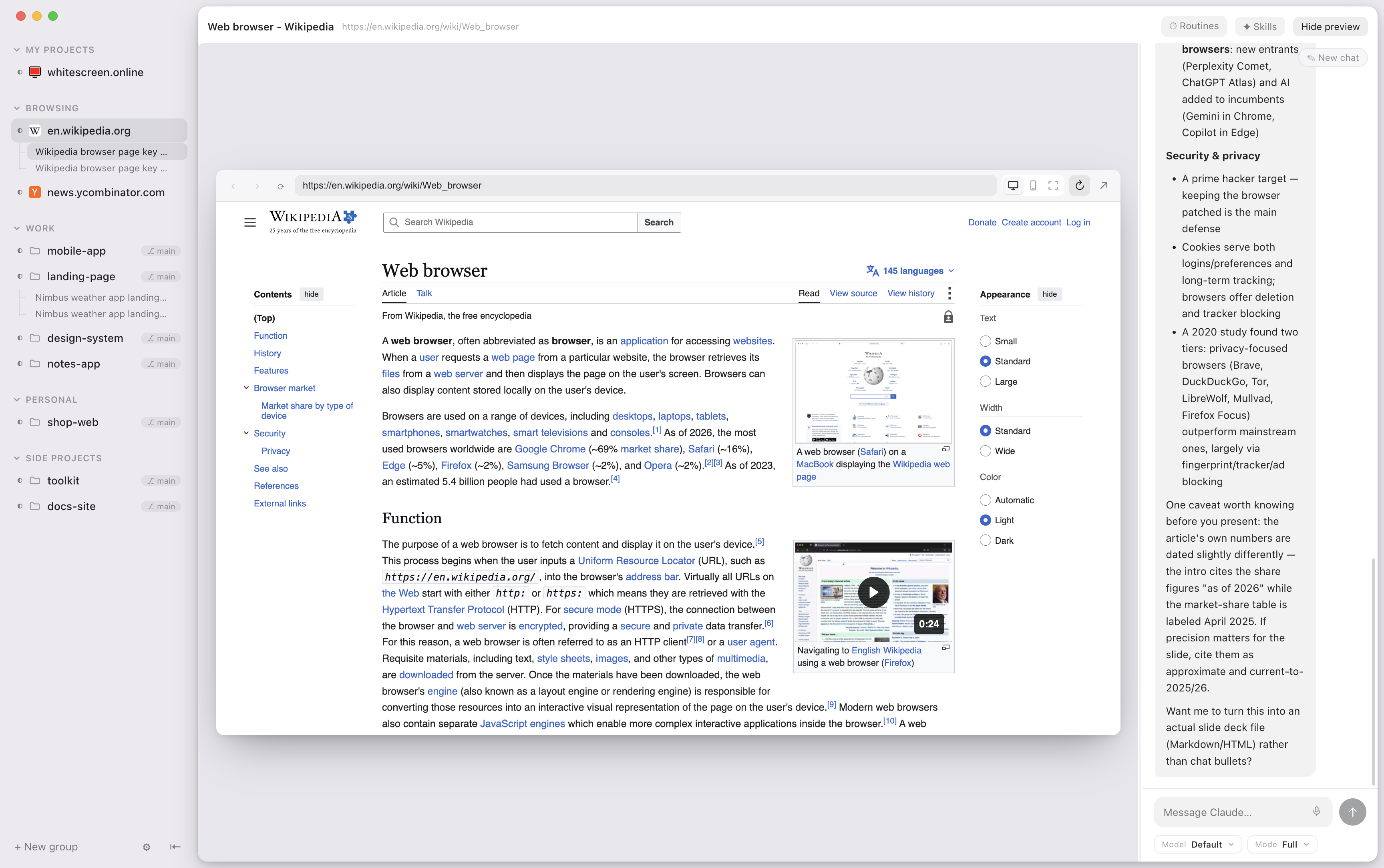This screenshot has width=1384, height=868.
Task: Click the page protection lock icon
Action: tap(948, 316)
